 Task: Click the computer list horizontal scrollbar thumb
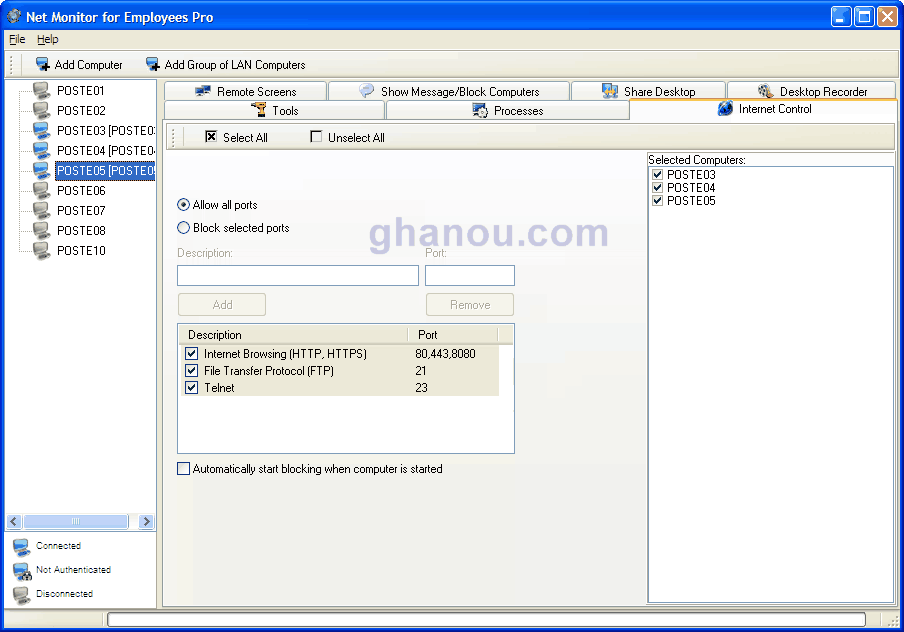pos(76,521)
